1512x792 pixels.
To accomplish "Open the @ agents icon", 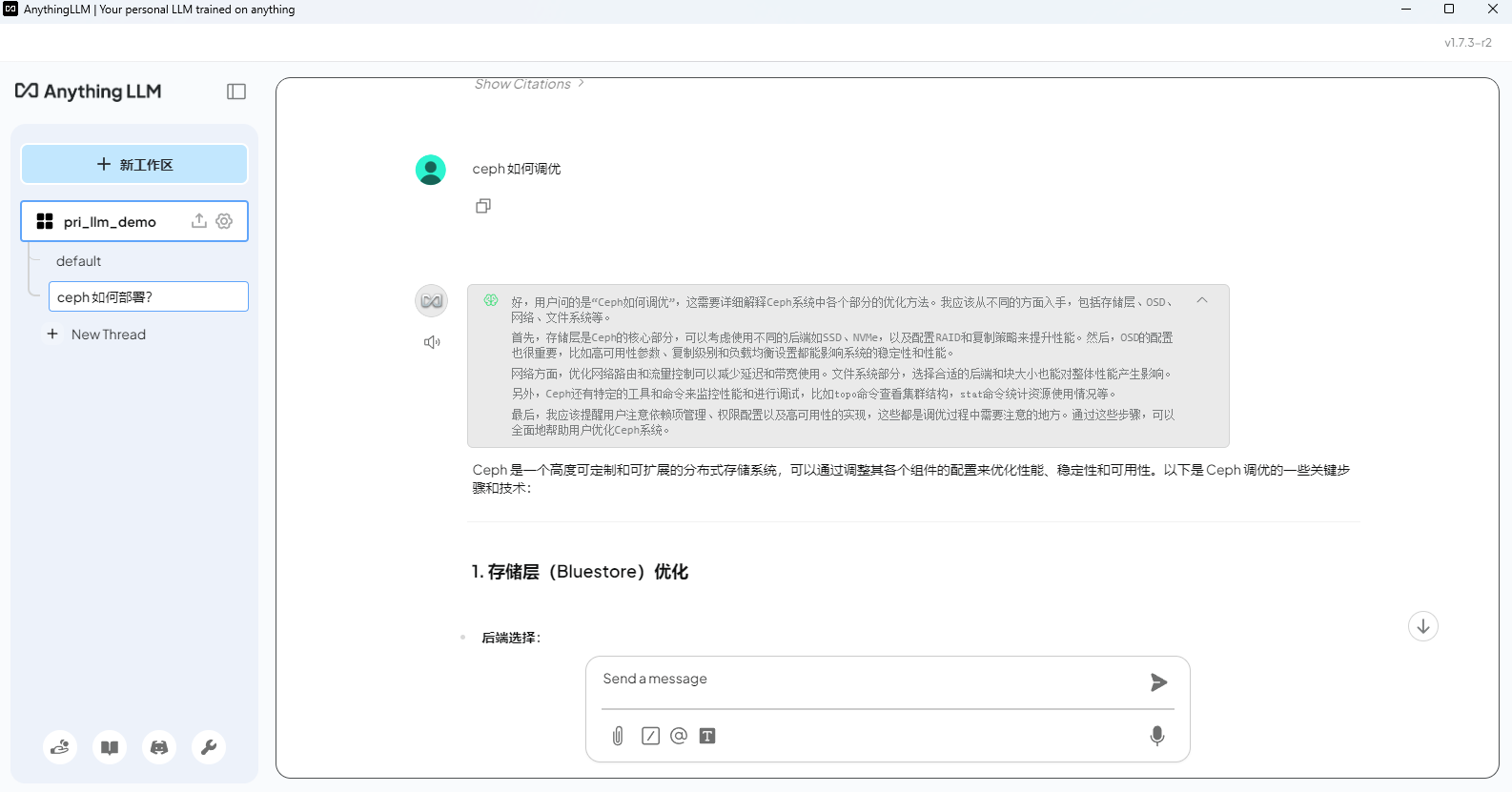I will (x=679, y=736).
